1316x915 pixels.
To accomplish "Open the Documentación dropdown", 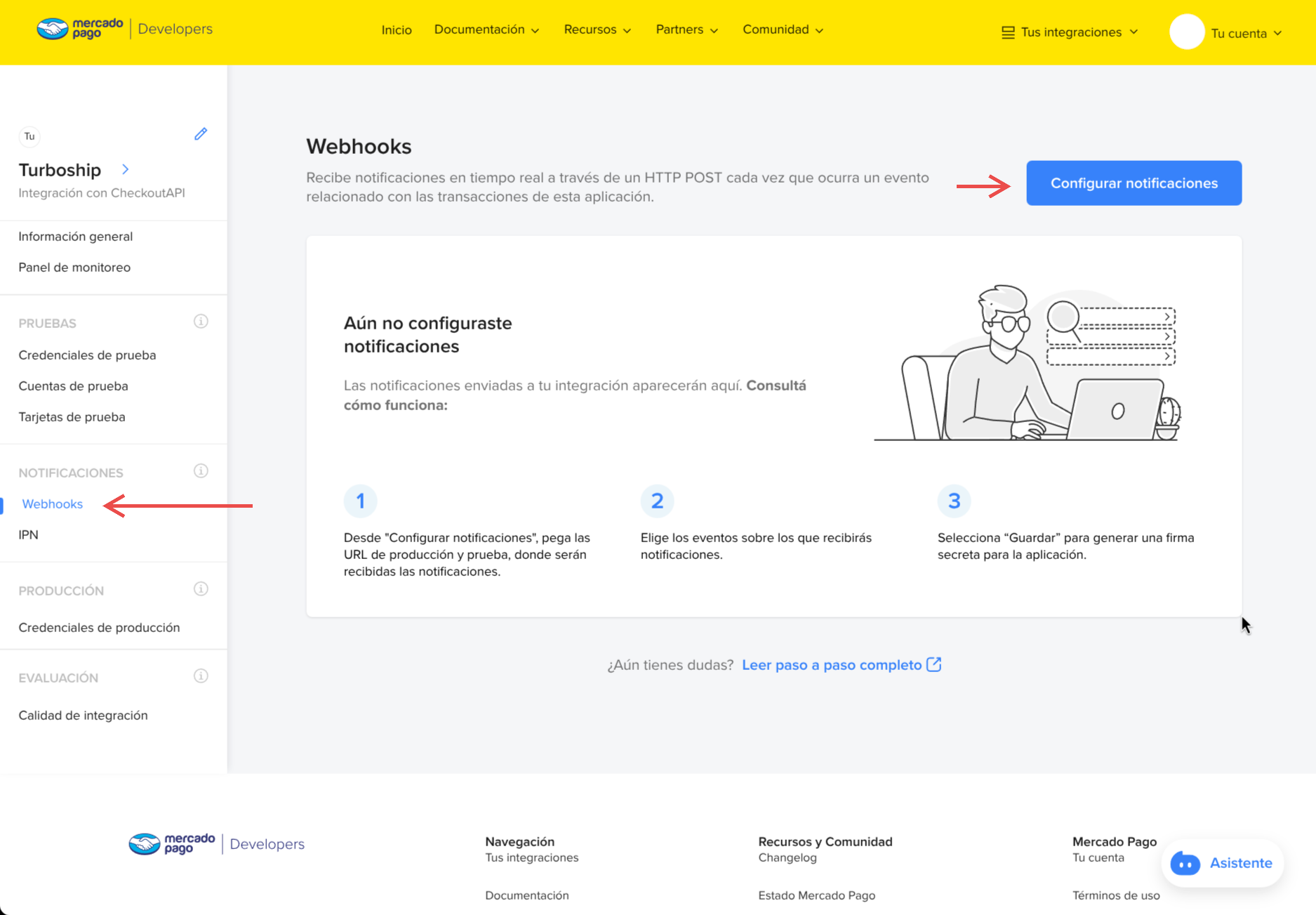I will point(486,29).
